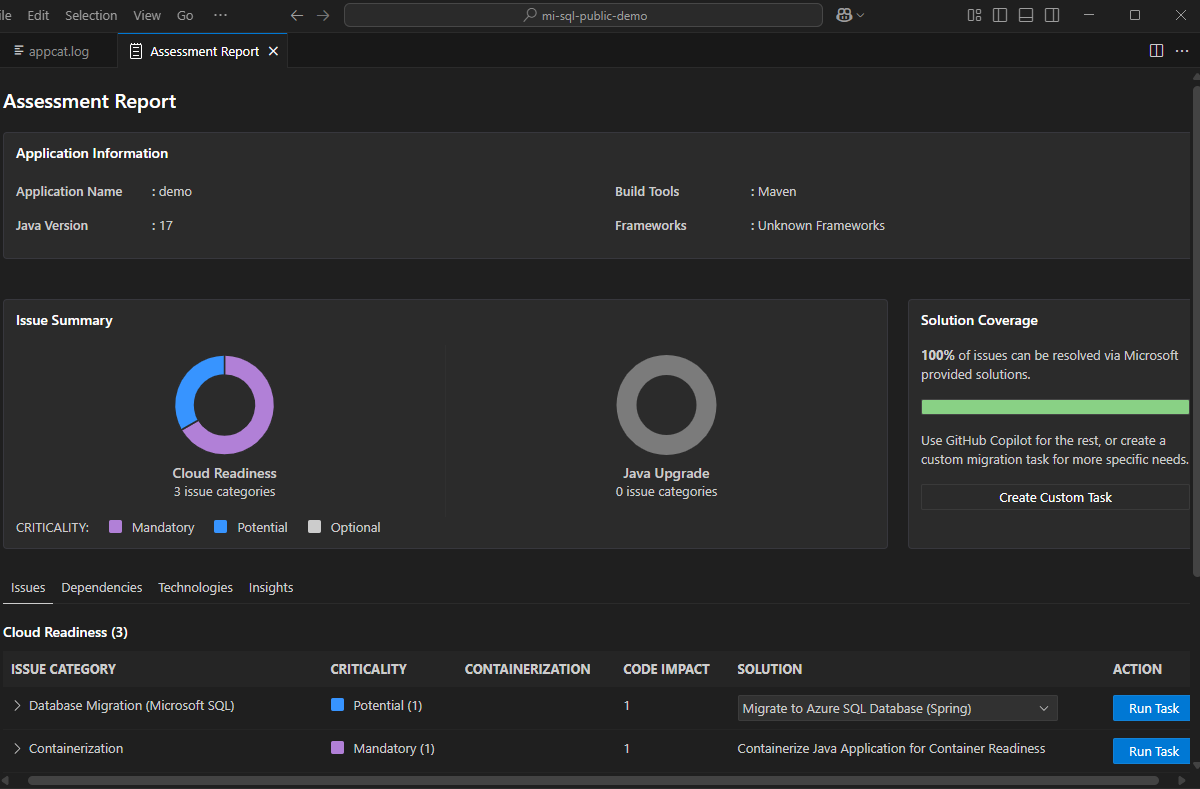
Task: Toggle the bottom panel icon
Action: (1026, 15)
